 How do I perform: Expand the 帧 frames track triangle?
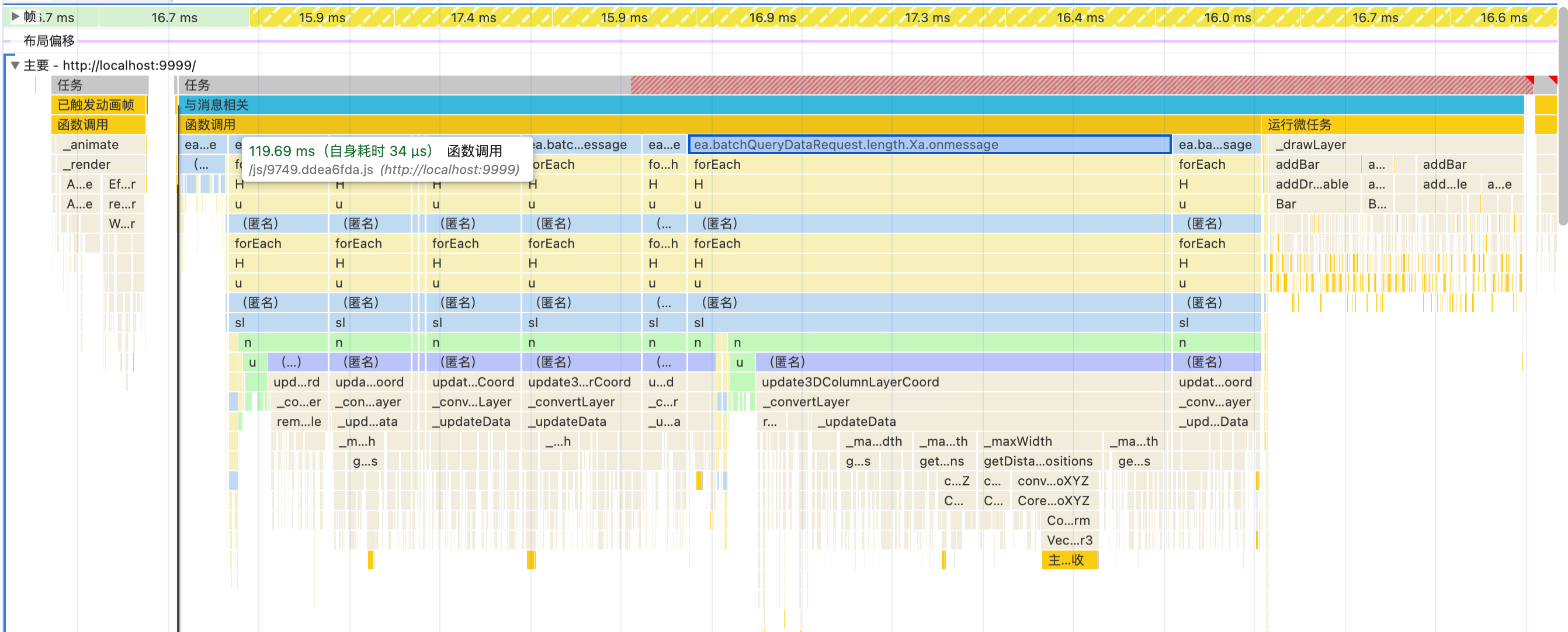[x=15, y=16]
